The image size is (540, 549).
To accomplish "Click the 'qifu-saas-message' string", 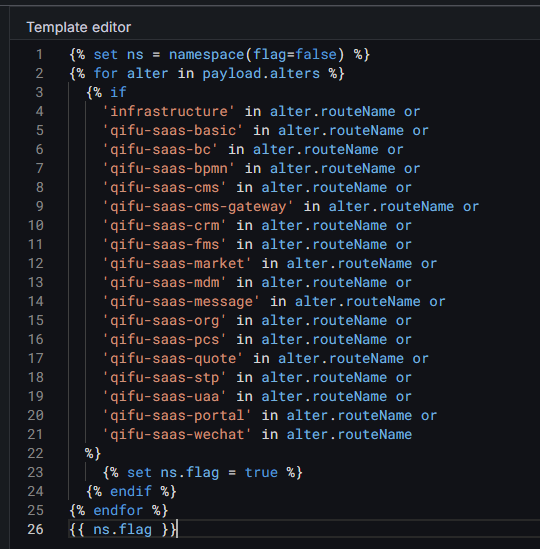I will coord(181,301).
